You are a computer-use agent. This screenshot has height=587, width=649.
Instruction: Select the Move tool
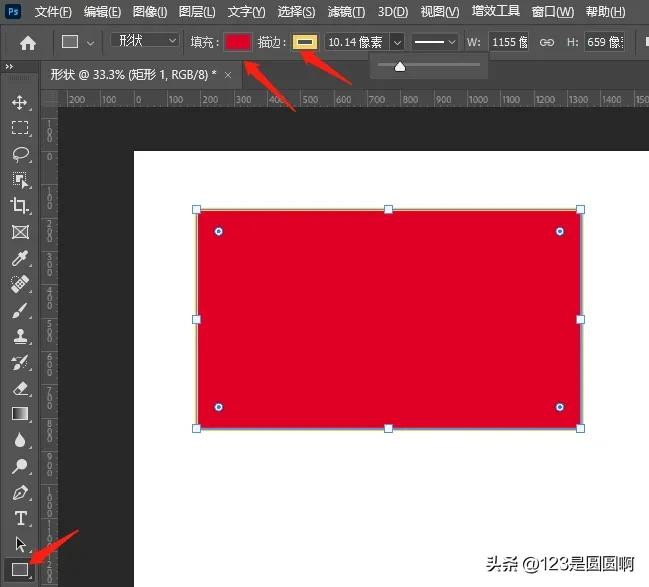[x=20, y=102]
